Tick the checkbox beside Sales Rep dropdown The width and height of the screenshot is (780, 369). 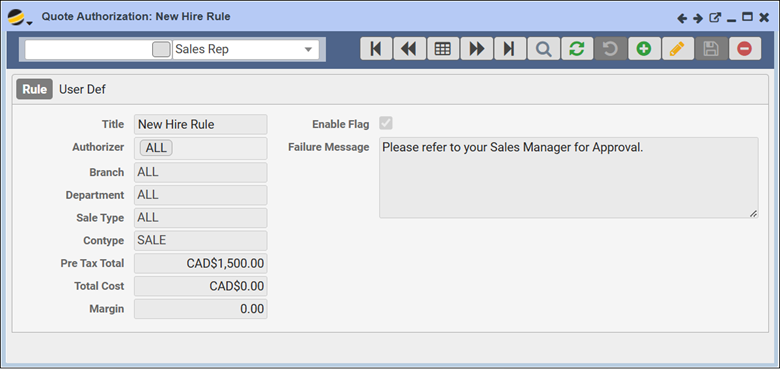161,50
